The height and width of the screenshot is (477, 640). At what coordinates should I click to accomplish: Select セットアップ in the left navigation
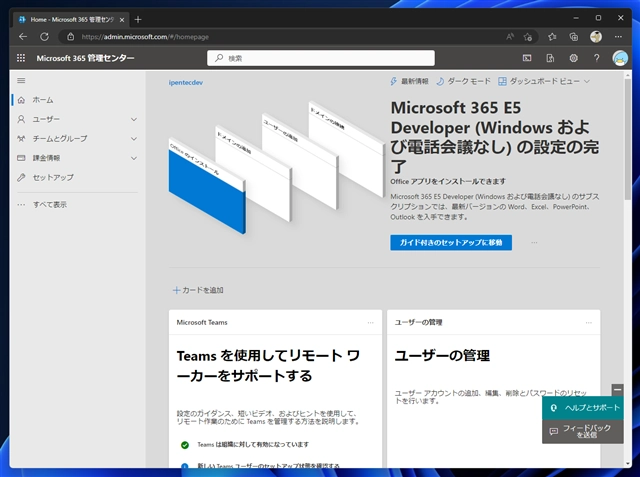52,177
